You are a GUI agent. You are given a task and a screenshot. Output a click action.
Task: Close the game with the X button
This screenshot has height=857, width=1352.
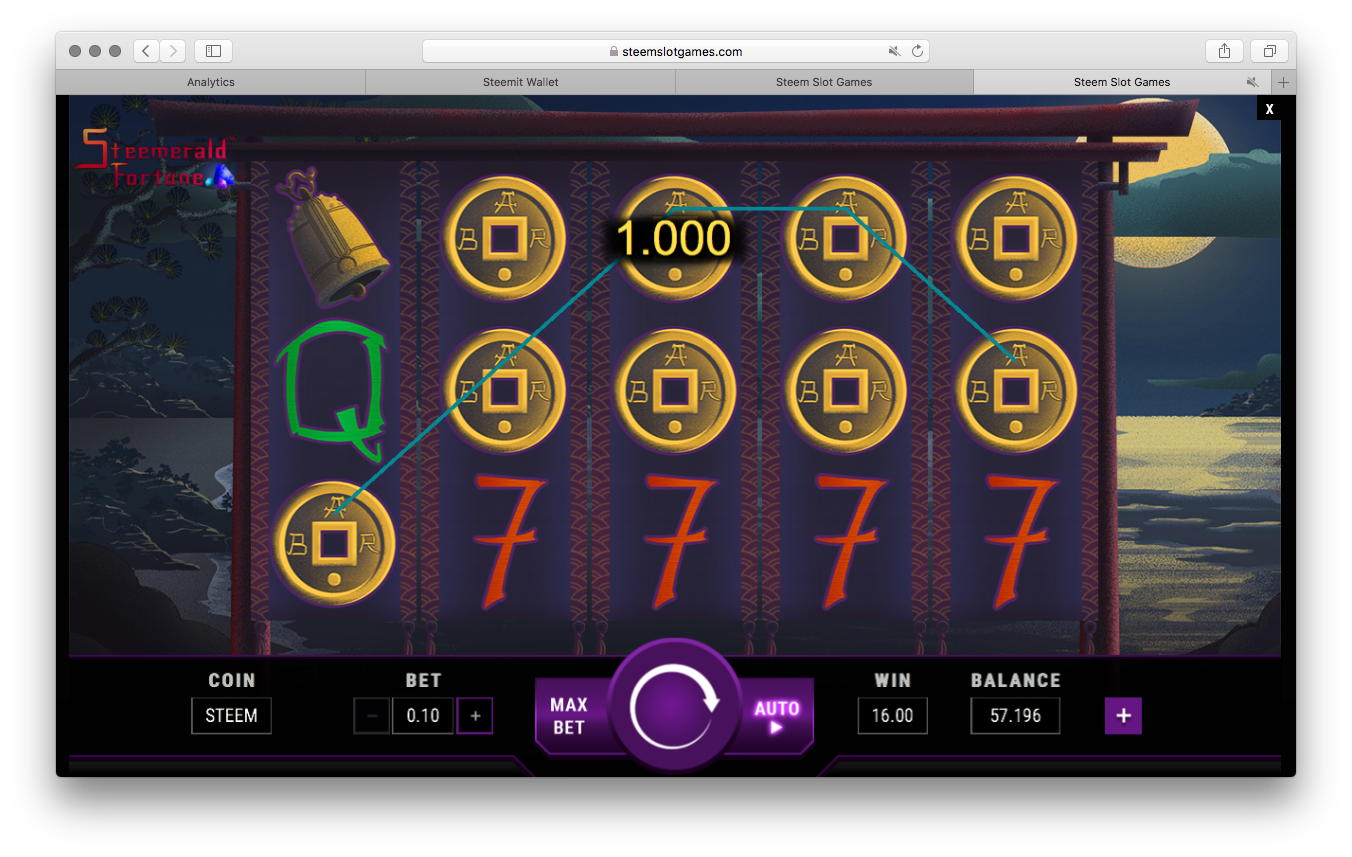pos(1269,109)
